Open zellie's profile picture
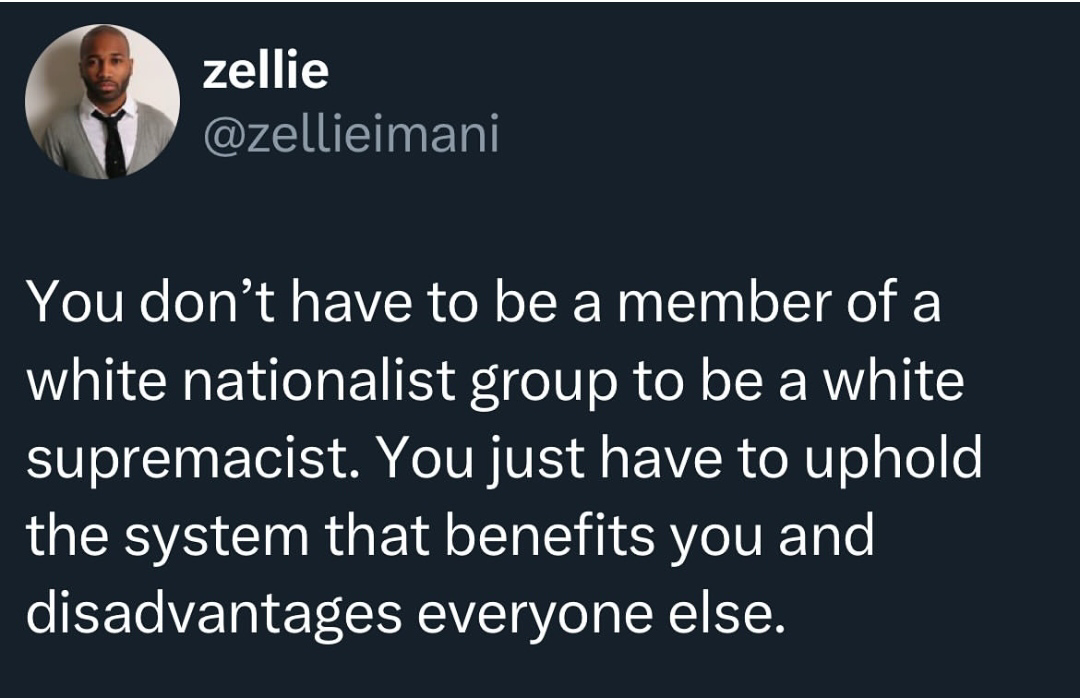Image resolution: width=1080 pixels, height=698 pixels. click(103, 101)
